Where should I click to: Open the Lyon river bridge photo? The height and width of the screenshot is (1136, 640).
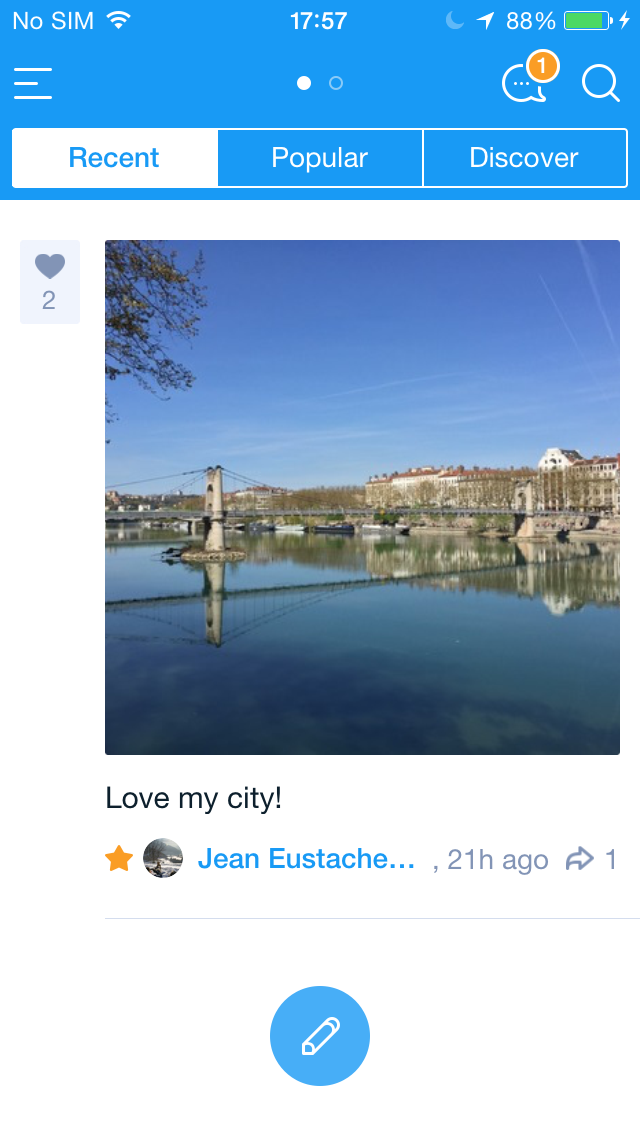pos(362,497)
